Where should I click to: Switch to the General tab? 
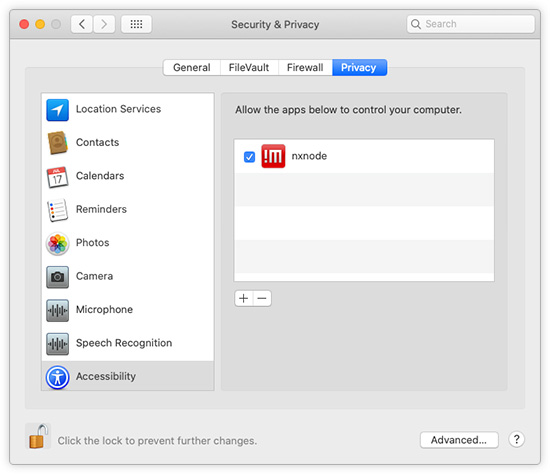coord(192,67)
